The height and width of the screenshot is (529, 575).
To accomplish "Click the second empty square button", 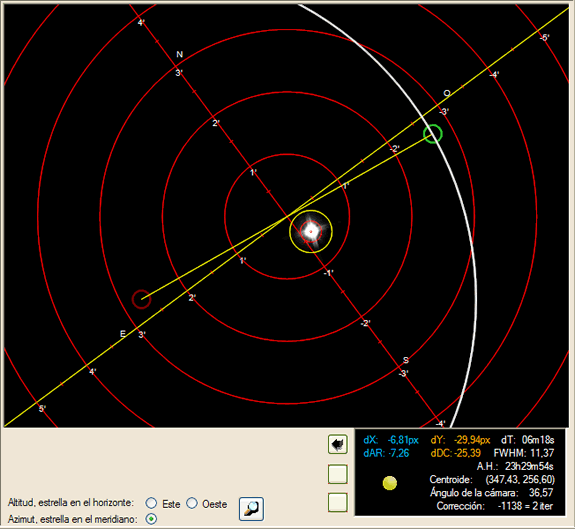I will [337, 502].
